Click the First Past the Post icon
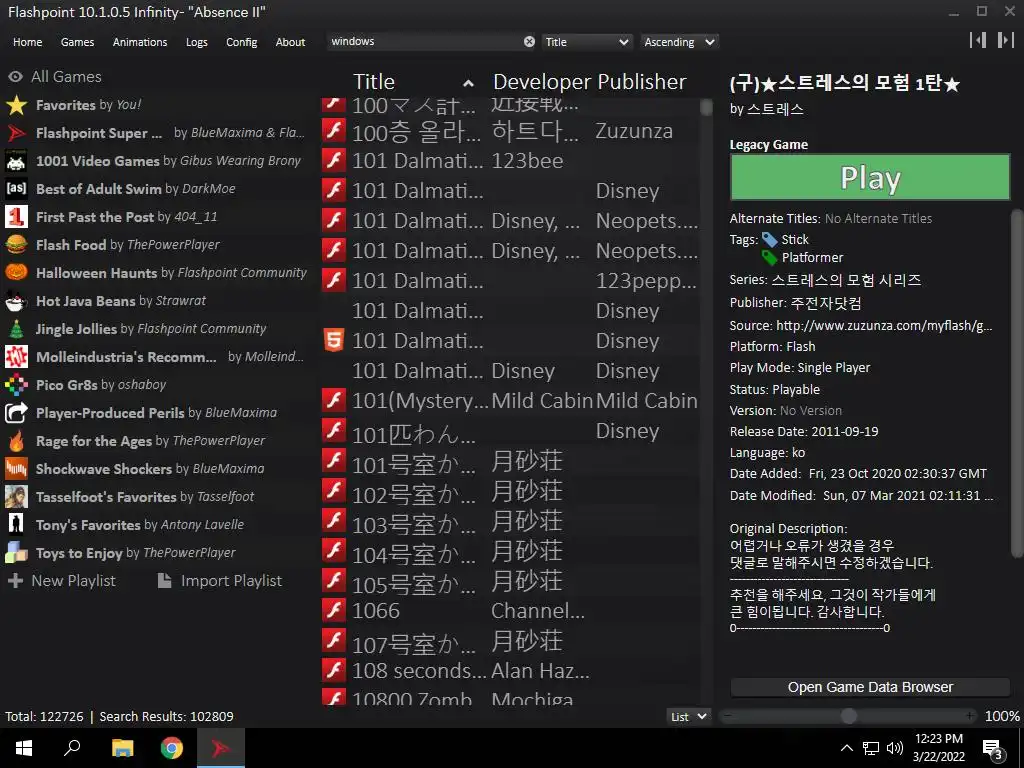This screenshot has width=1024, height=768. (16, 217)
